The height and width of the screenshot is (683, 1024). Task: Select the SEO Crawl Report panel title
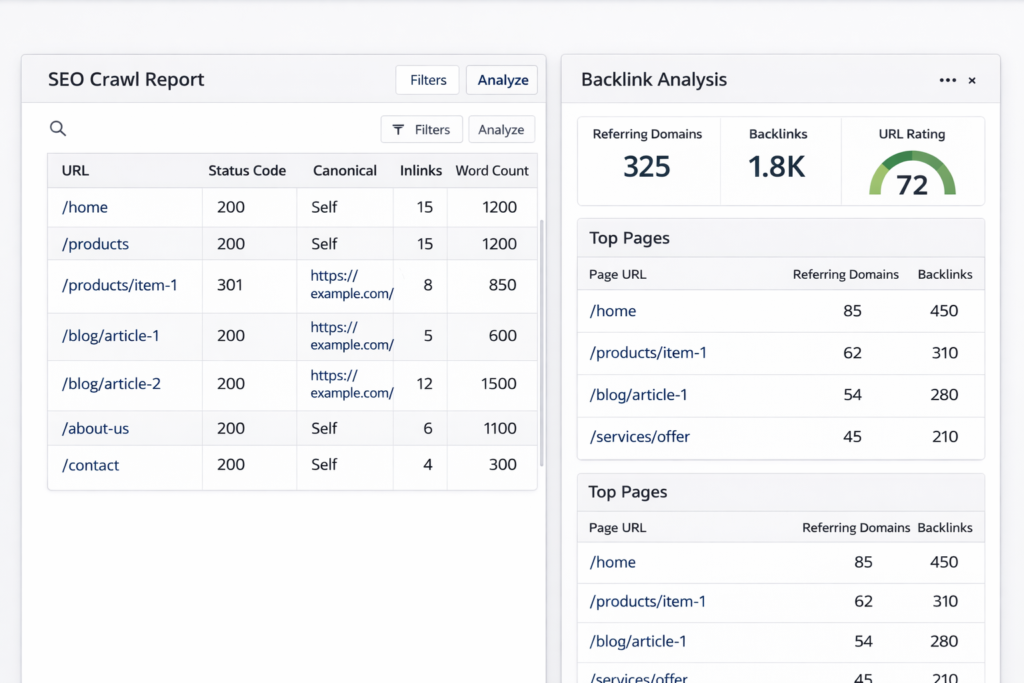pos(126,79)
